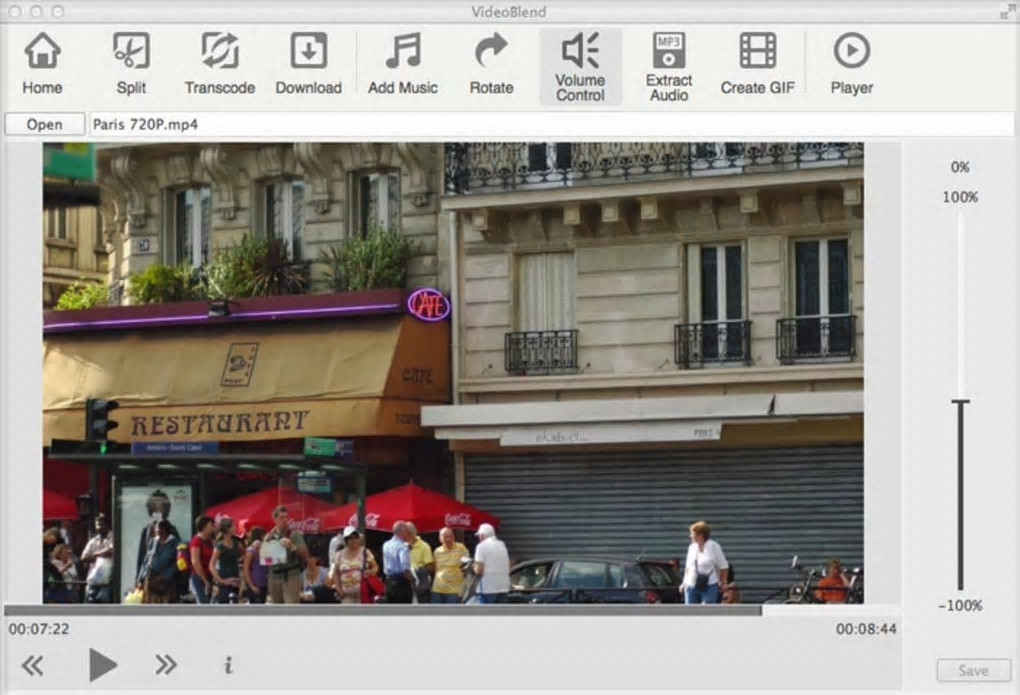The image size is (1020, 695).
Task: Click the Paris 720P.mp4 file path field
Action: click(x=551, y=124)
